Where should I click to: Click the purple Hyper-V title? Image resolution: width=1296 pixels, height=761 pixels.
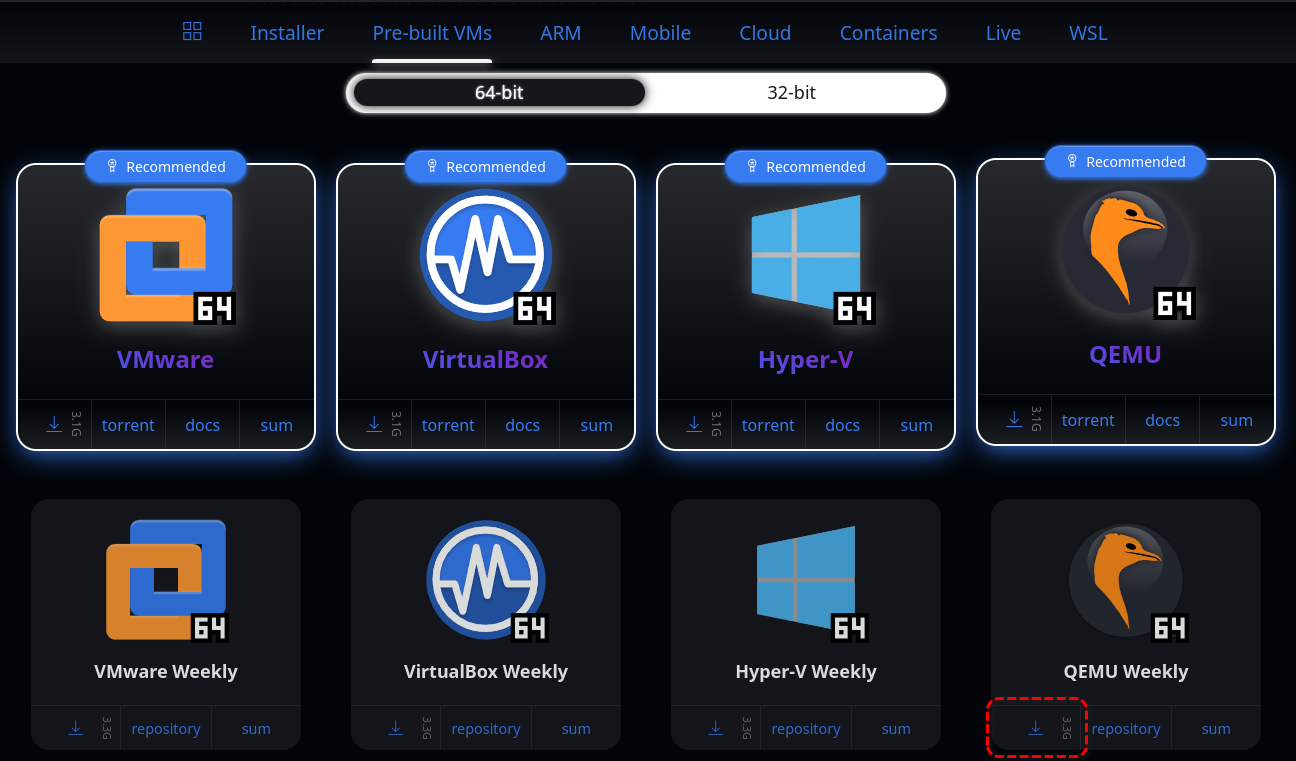click(x=806, y=359)
